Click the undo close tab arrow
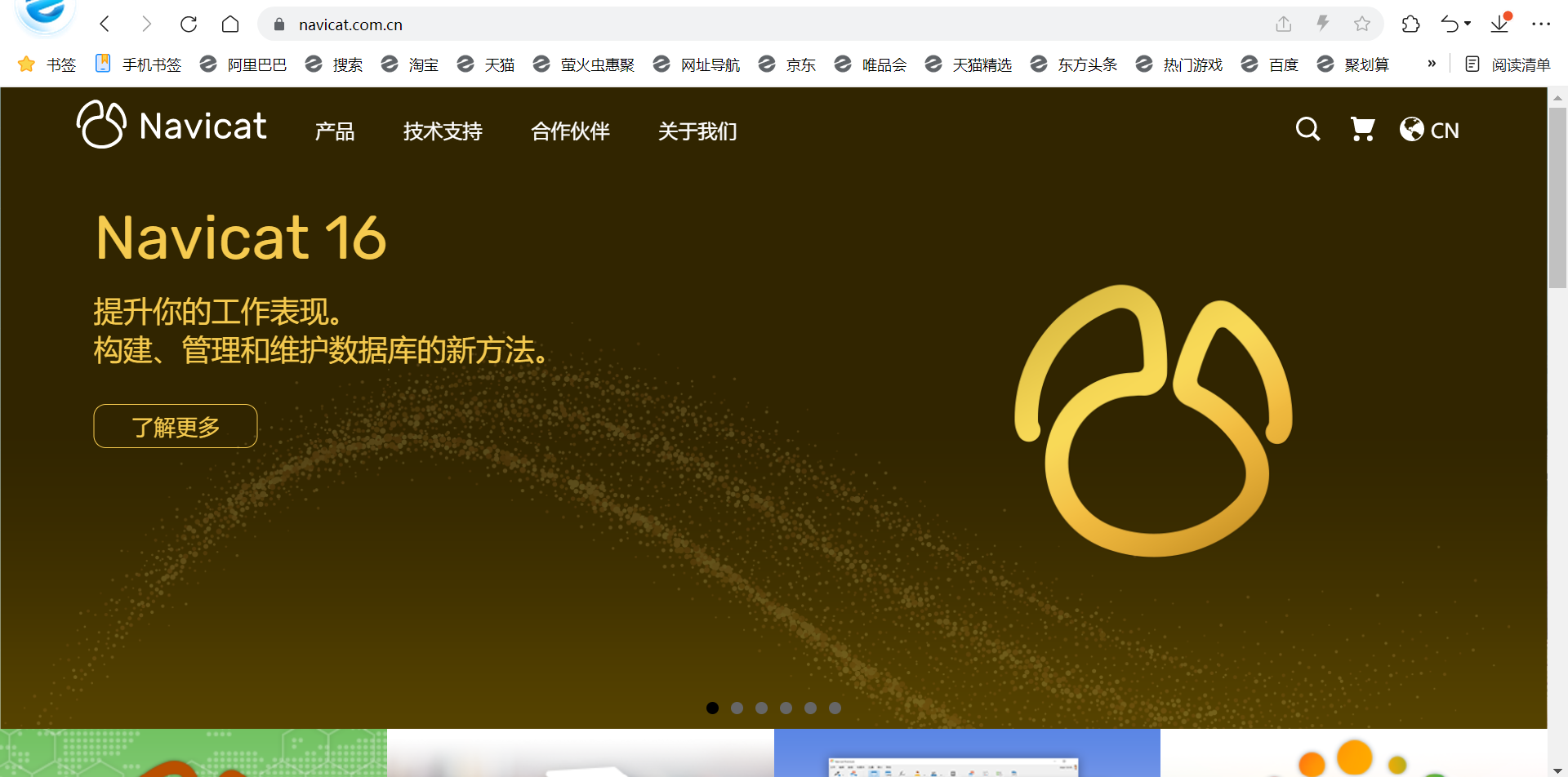Image resolution: width=1568 pixels, height=777 pixels. pos(1450,24)
